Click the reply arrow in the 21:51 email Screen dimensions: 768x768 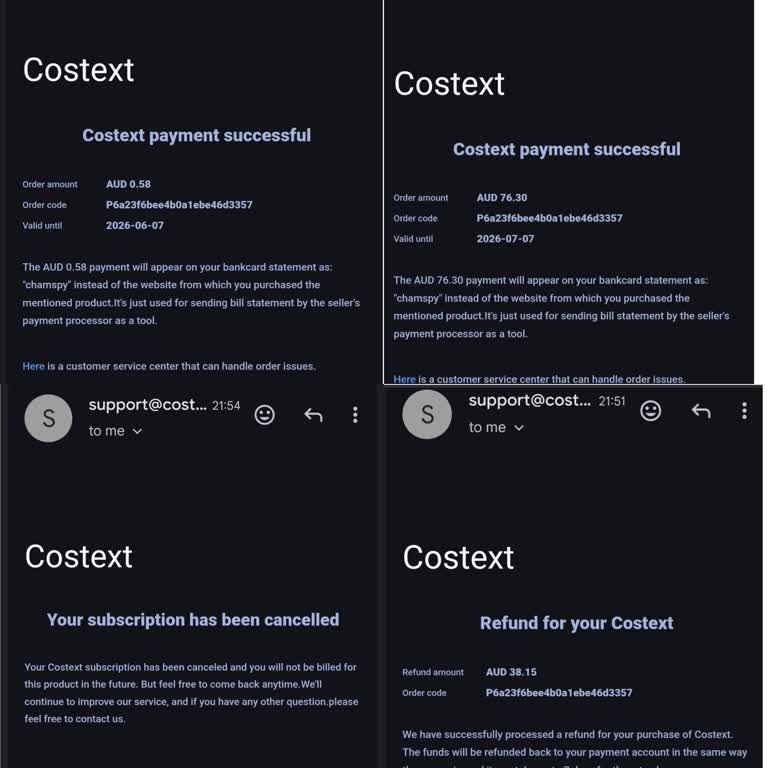coord(700,410)
